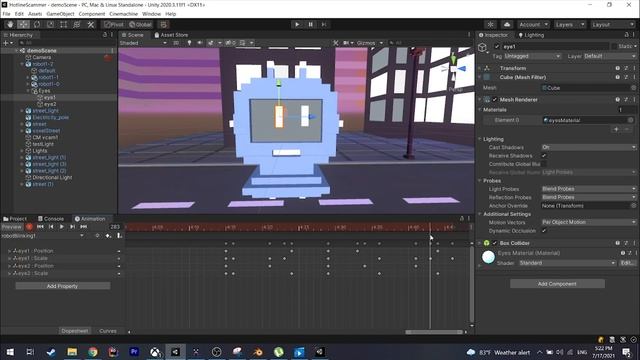The width and height of the screenshot is (640, 360).
Task: Click the Add Keyframe icon
Action: pyautogui.click(x=108, y=236)
